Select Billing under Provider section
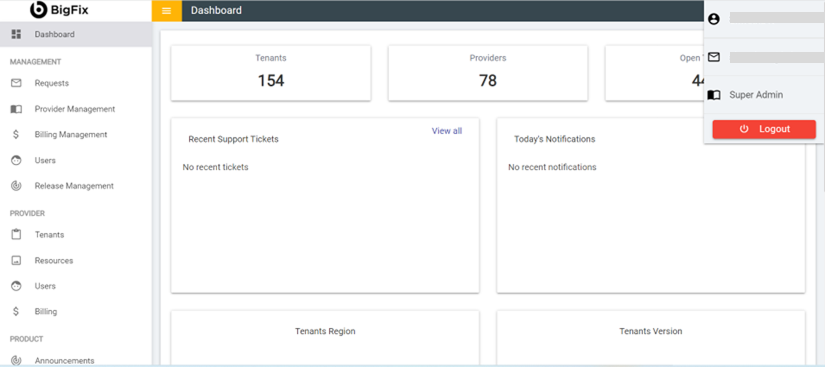825x367 pixels. (76, 311)
